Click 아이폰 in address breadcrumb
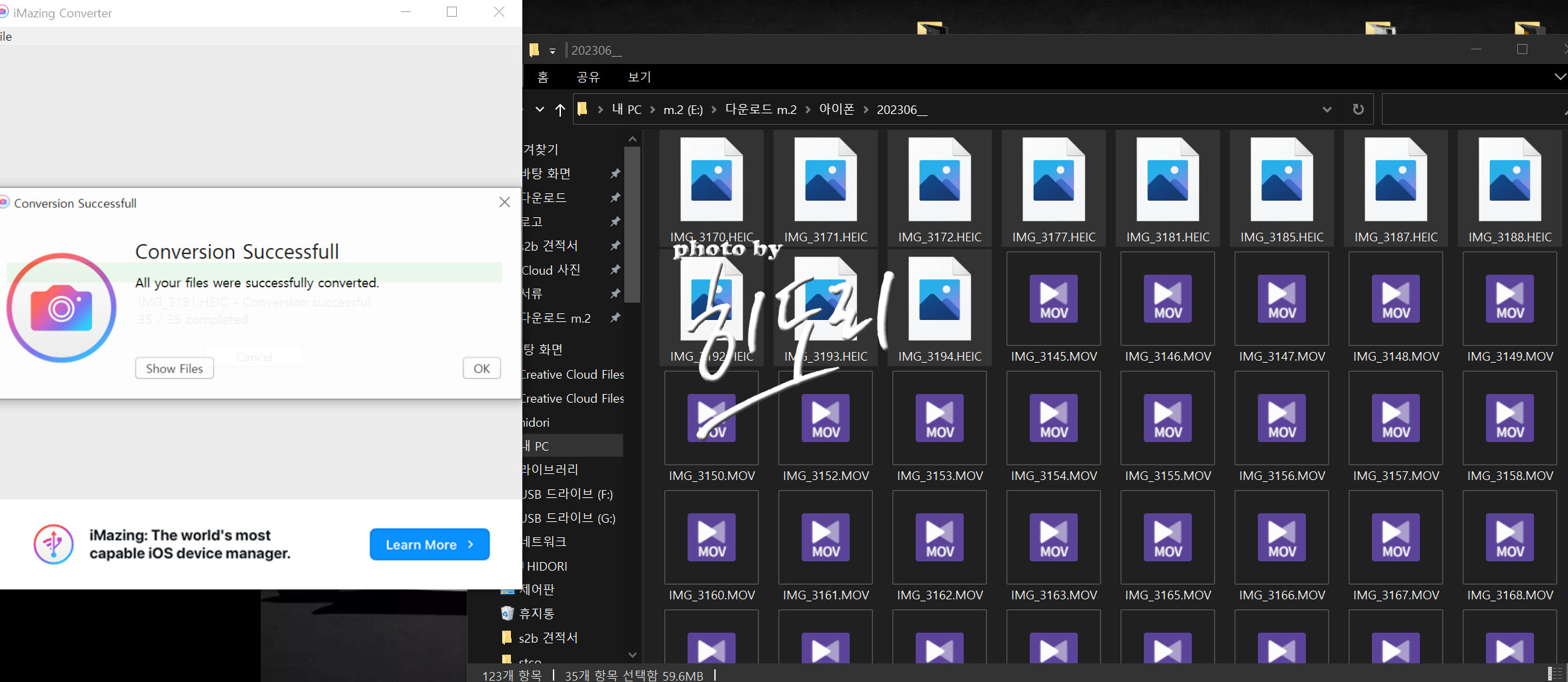The image size is (1568, 682). 836,109
